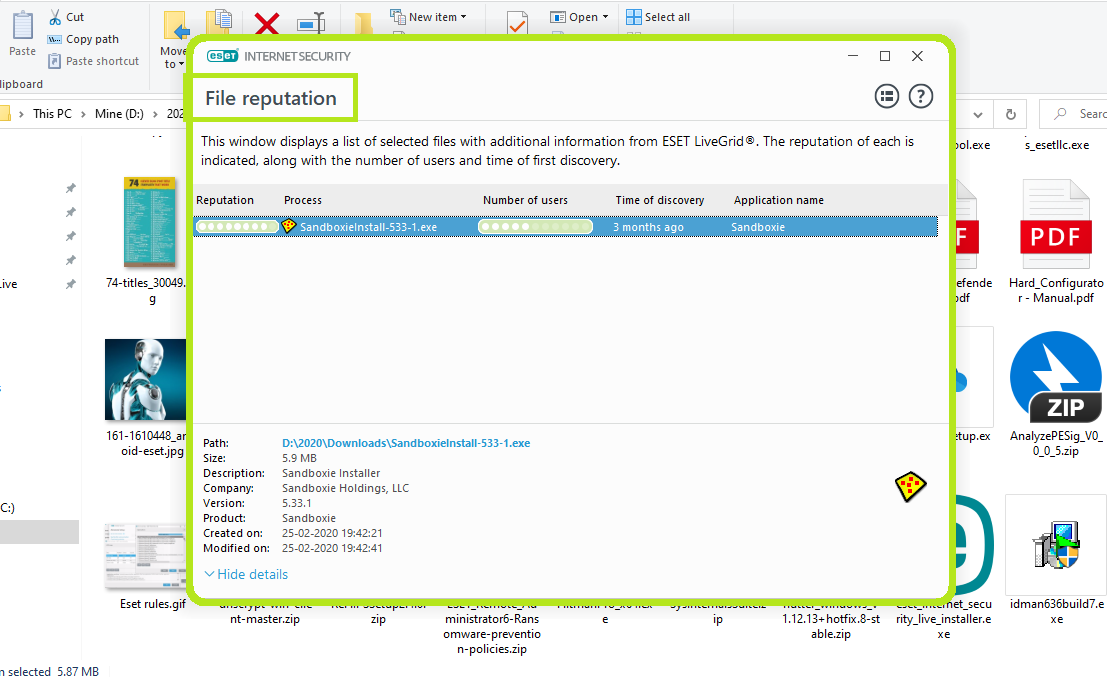Expand the address bar history dropdown chevron

tap(978, 114)
